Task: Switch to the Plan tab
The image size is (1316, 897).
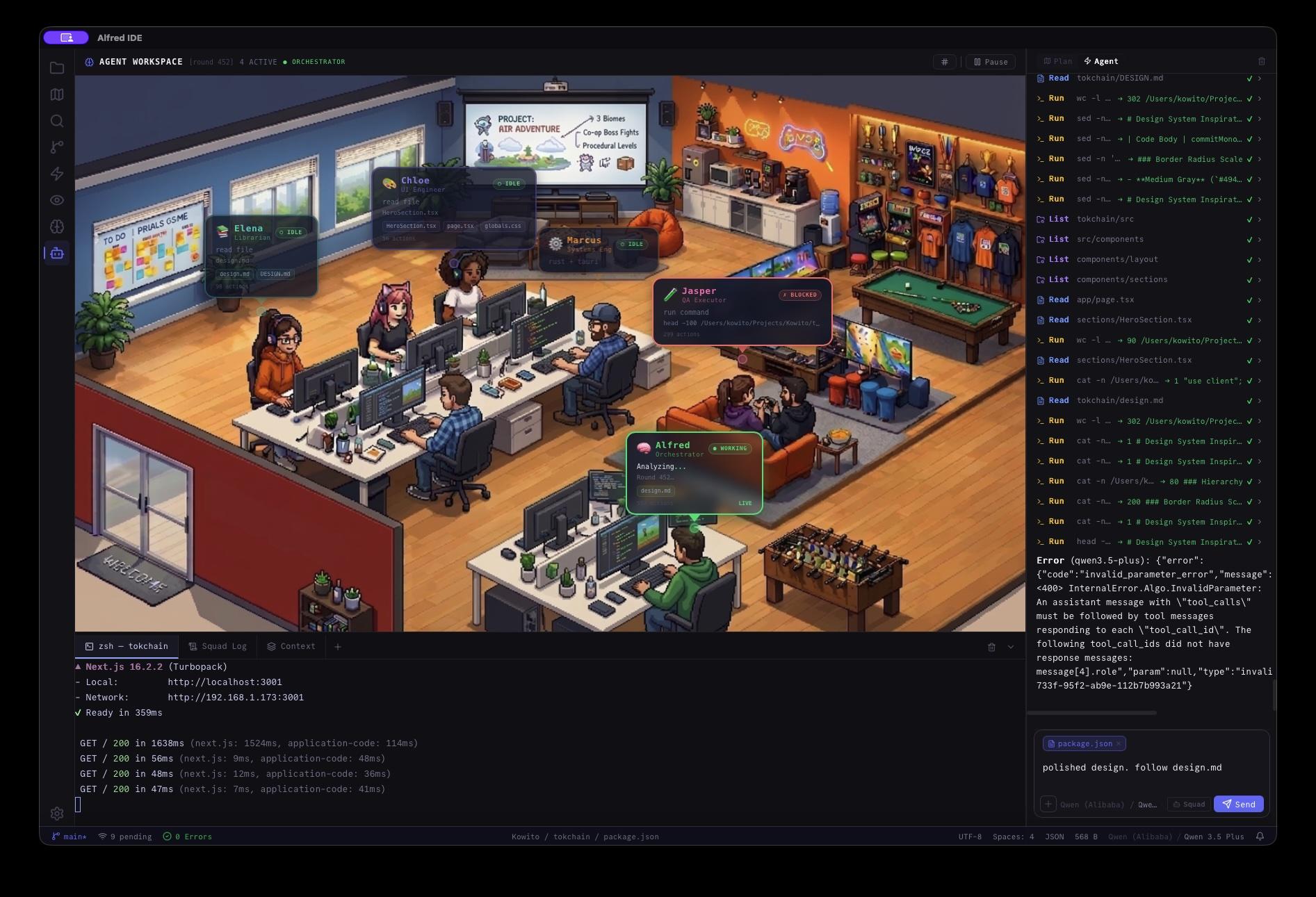Action: click(1057, 61)
